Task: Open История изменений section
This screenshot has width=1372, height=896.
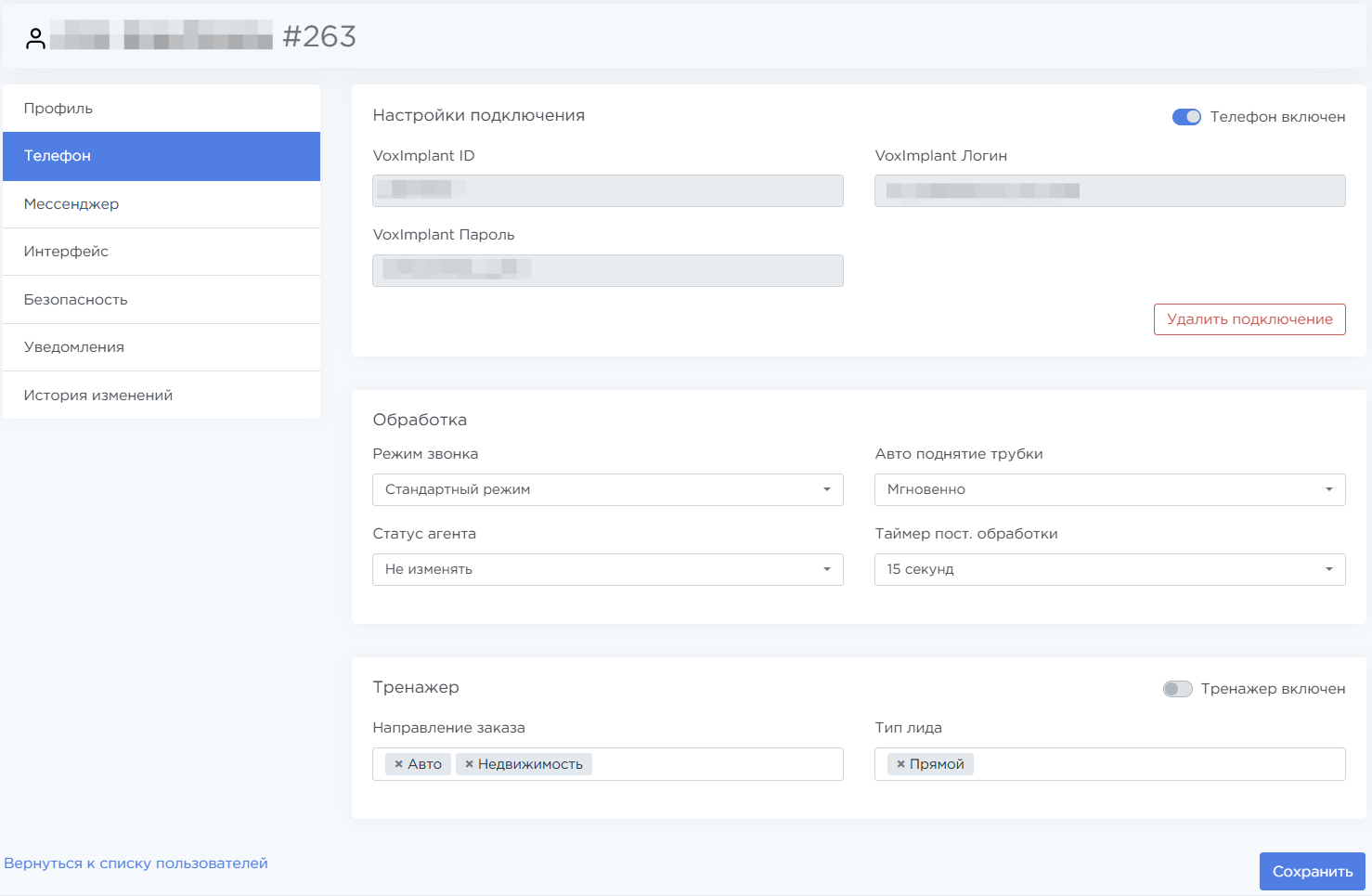Action: tap(162, 396)
